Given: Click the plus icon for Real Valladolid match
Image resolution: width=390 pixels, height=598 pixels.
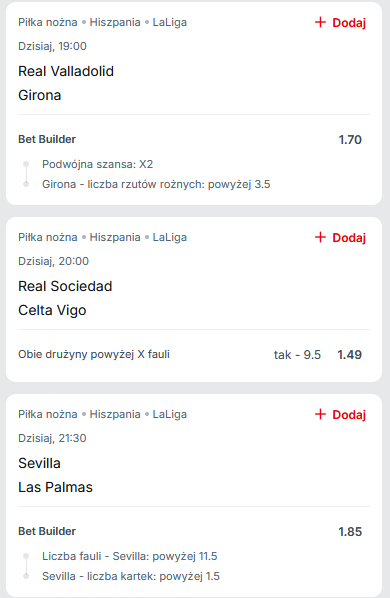Looking at the screenshot, I should pos(320,23).
